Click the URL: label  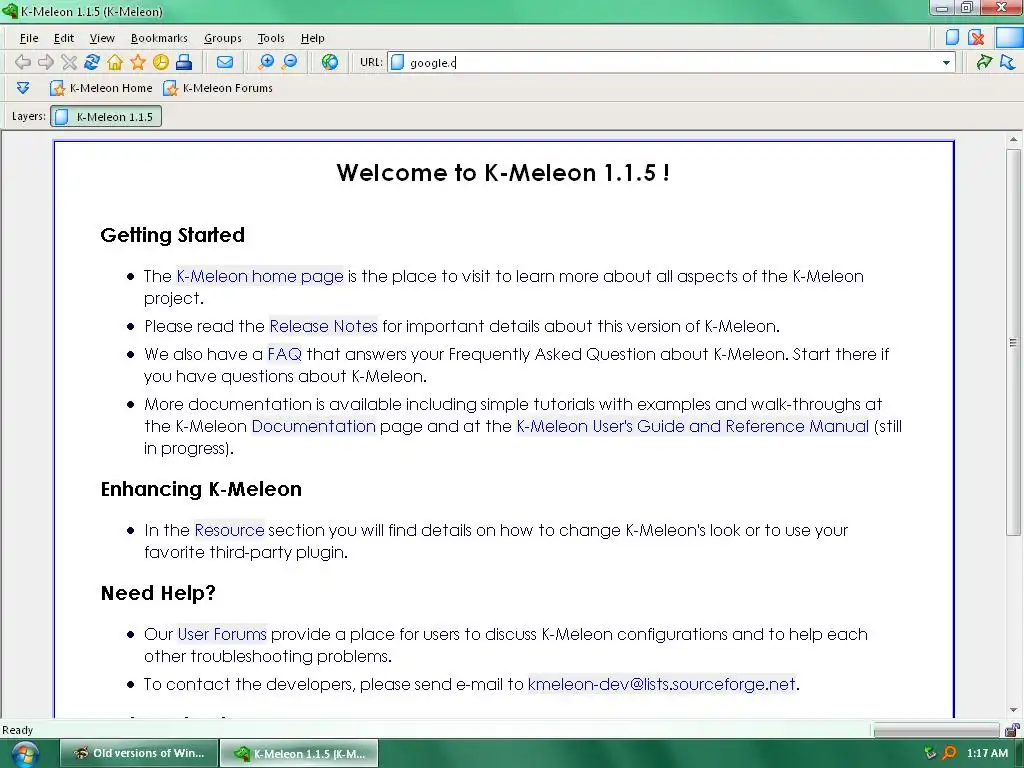click(x=371, y=62)
